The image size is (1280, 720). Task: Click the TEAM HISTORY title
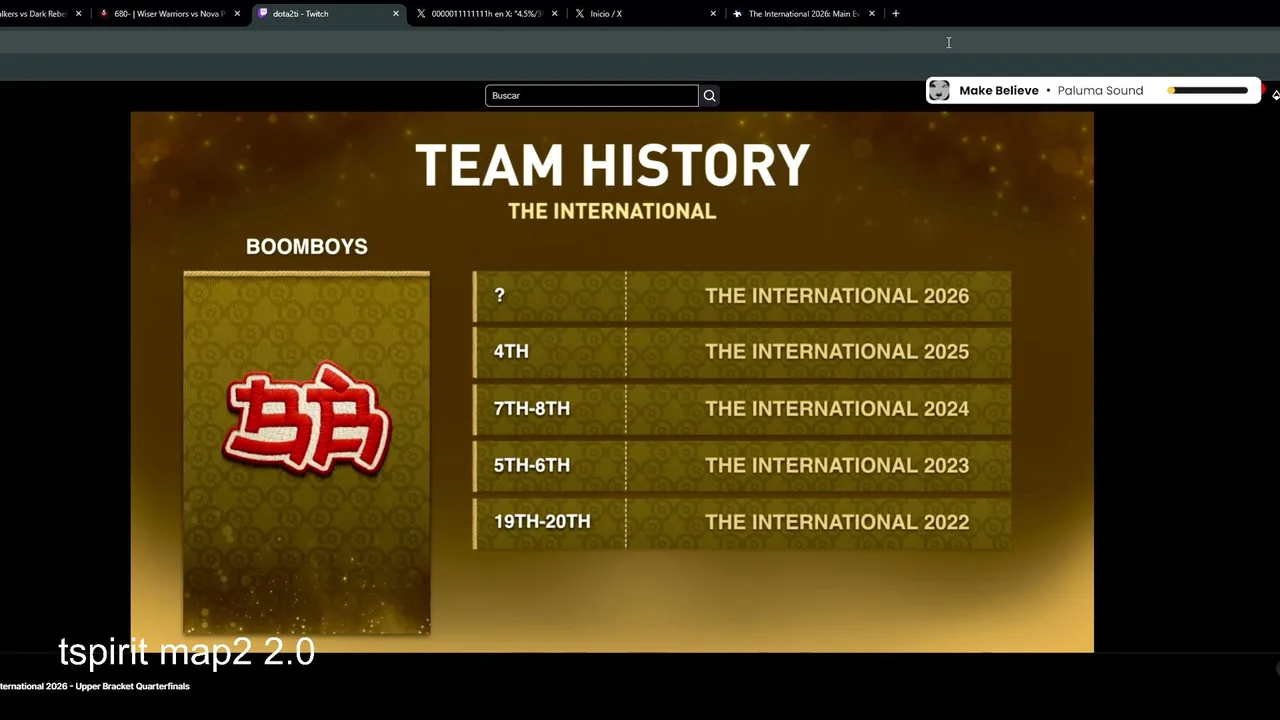coord(612,165)
